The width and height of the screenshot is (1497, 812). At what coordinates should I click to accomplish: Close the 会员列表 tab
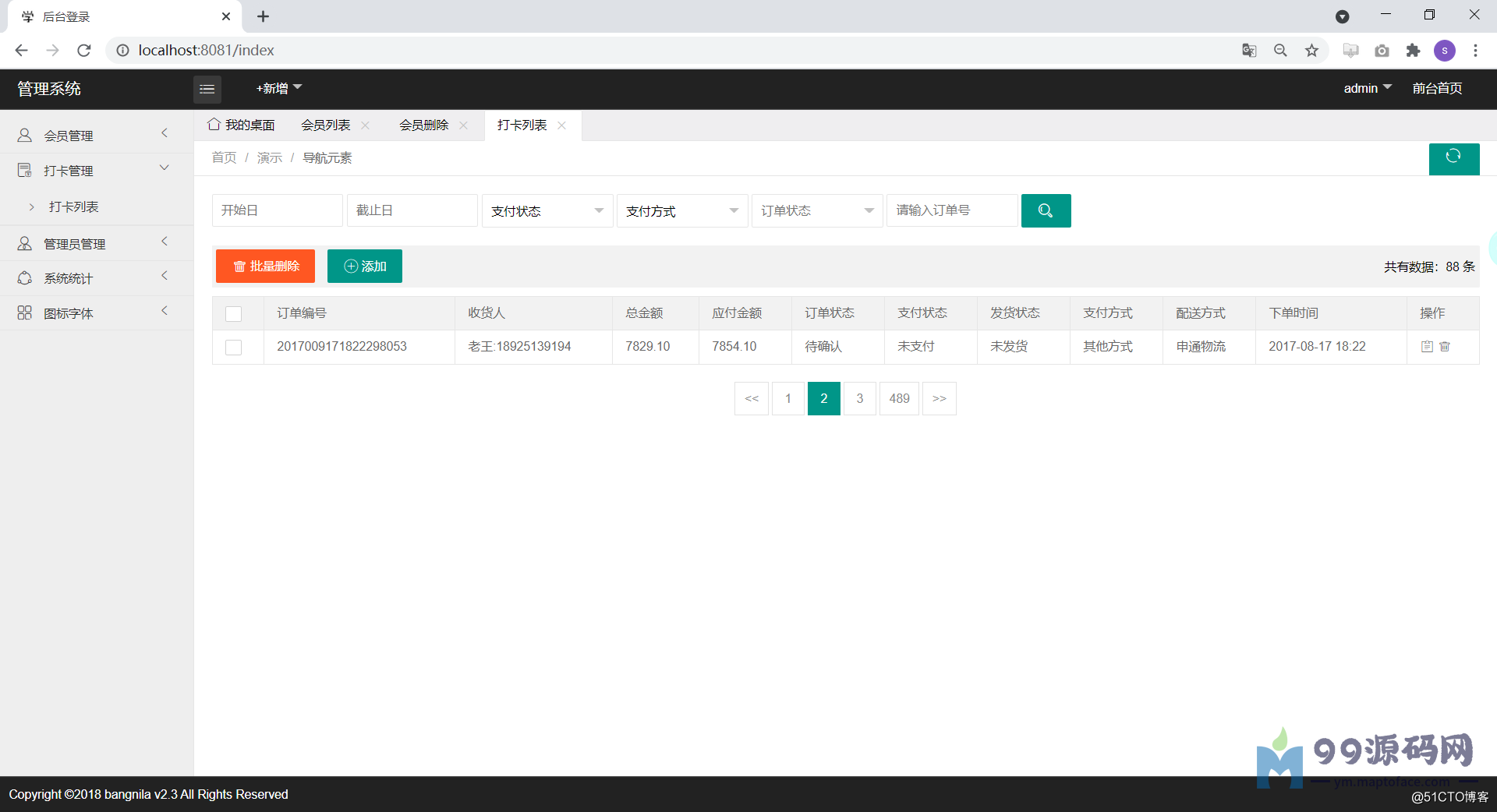pyautogui.click(x=365, y=125)
